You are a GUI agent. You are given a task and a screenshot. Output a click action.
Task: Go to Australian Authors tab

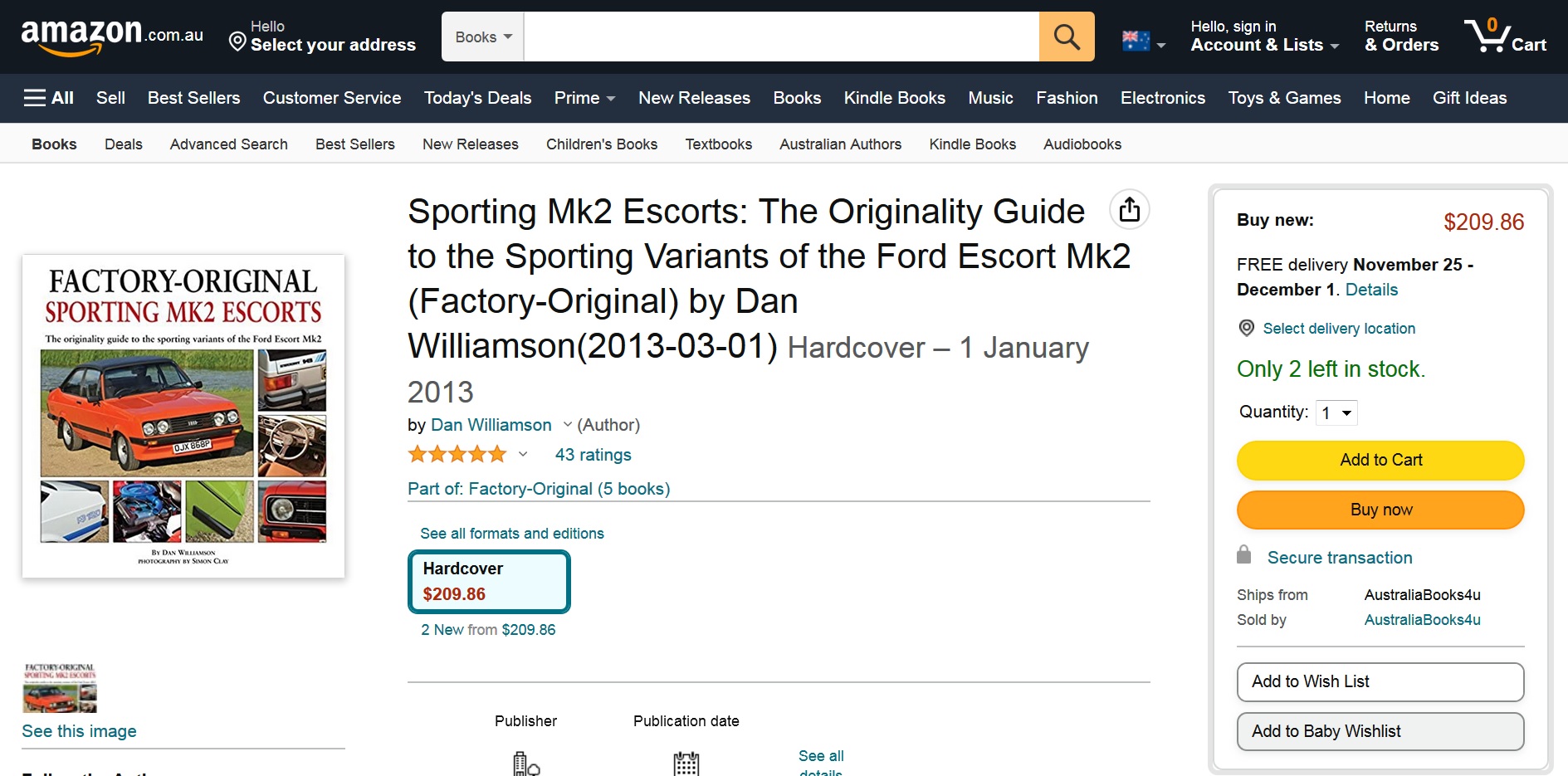coord(840,144)
